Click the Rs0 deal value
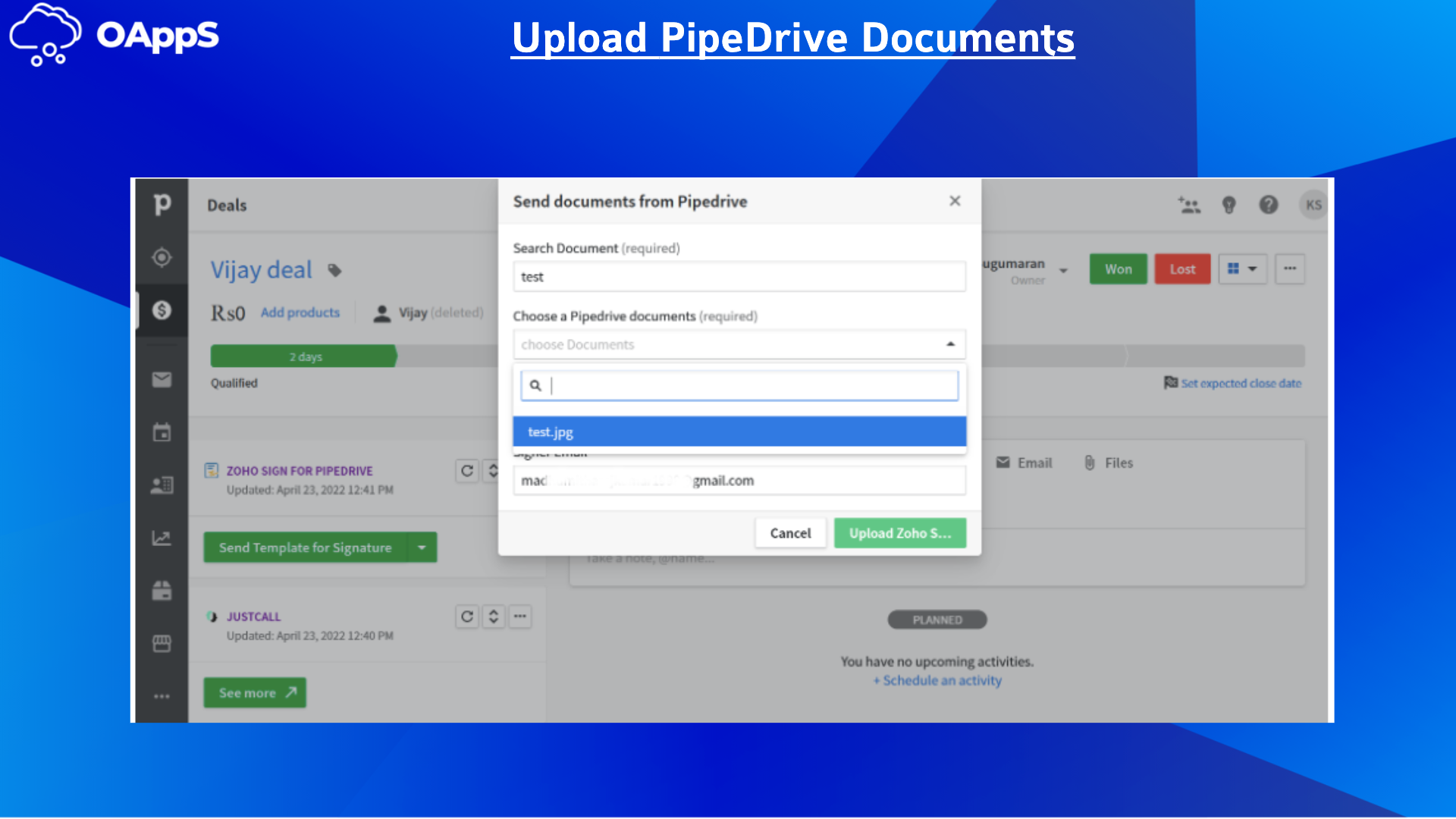 (227, 313)
